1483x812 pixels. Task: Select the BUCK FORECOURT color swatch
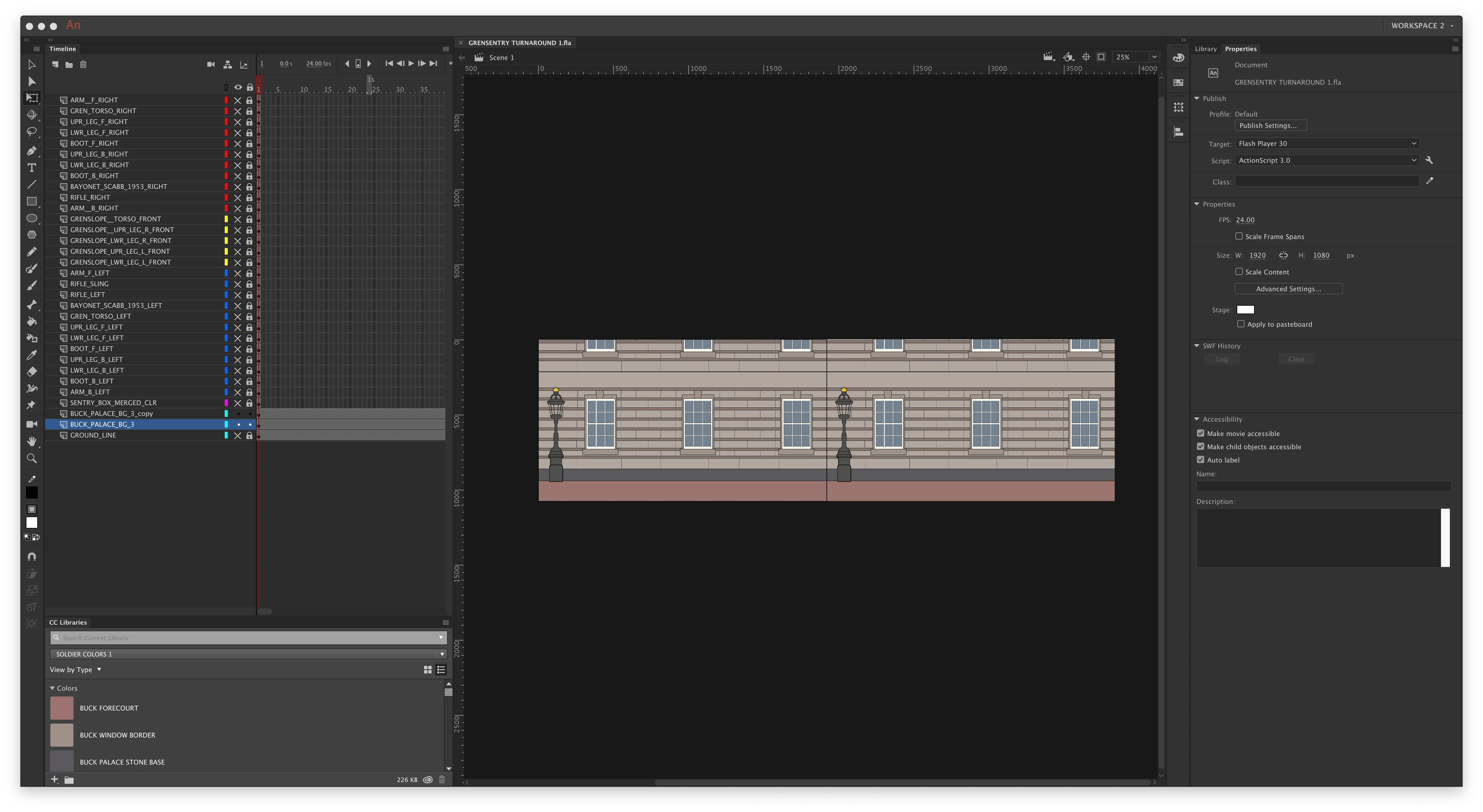62,708
